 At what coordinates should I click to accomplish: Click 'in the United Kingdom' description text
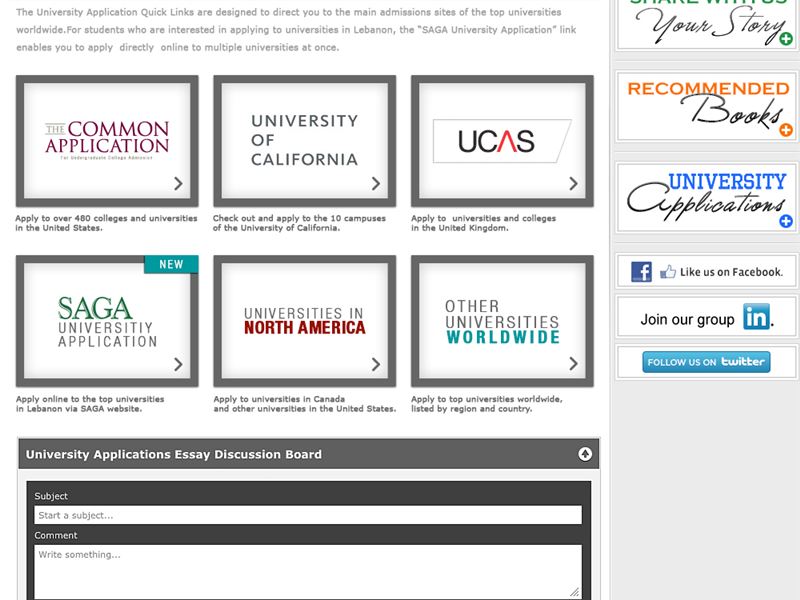(460, 228)
